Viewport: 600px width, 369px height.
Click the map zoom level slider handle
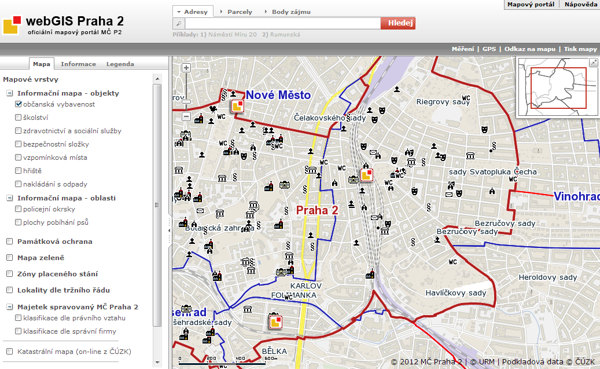click(x=186, y=101)
